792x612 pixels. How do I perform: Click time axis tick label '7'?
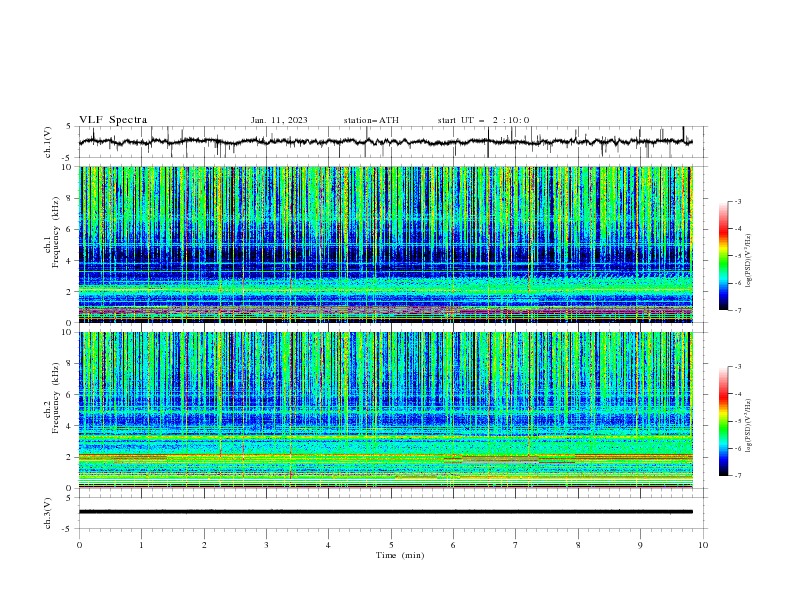point(516,545)
